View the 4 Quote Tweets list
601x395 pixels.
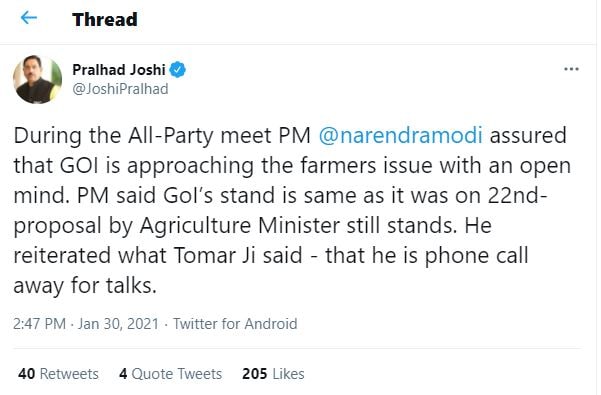click(171, 374)
